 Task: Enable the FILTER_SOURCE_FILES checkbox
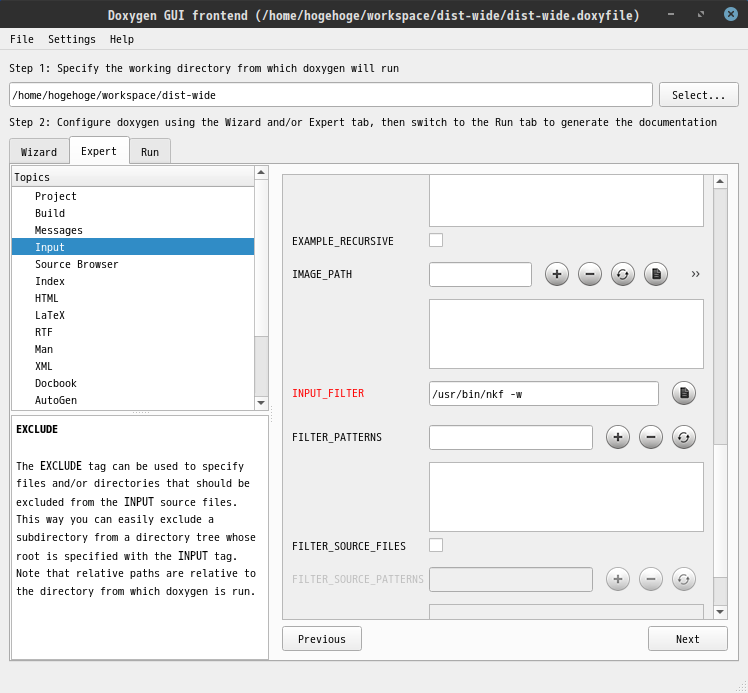(x=436, y=545)
